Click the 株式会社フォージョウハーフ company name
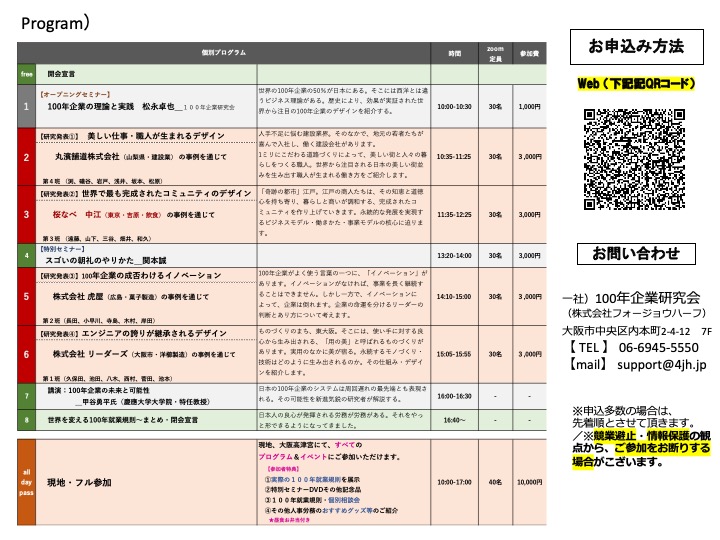 [x=636, y=313]
